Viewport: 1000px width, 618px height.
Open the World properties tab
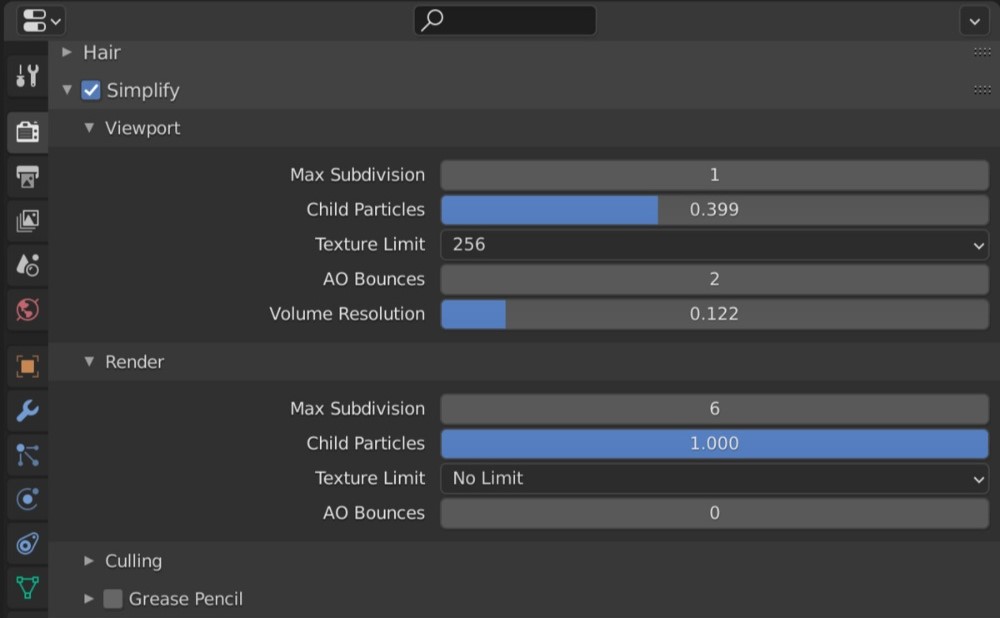(x=28, y=310)
